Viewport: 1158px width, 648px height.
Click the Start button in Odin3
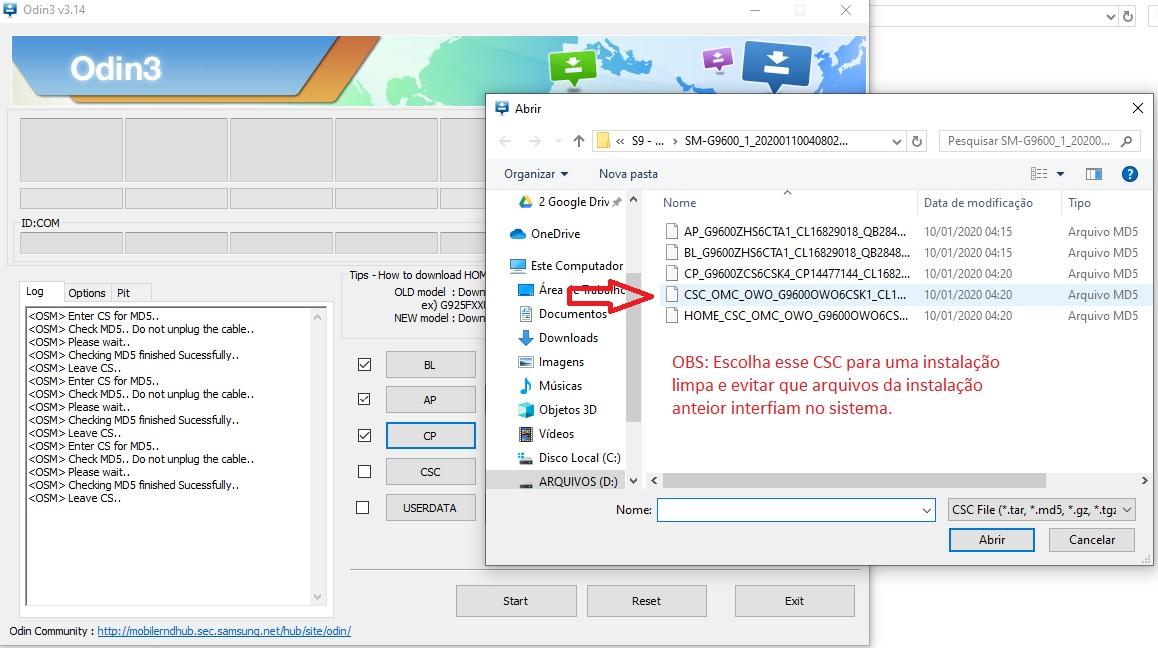pyautogui.click(x=515, y=601)
